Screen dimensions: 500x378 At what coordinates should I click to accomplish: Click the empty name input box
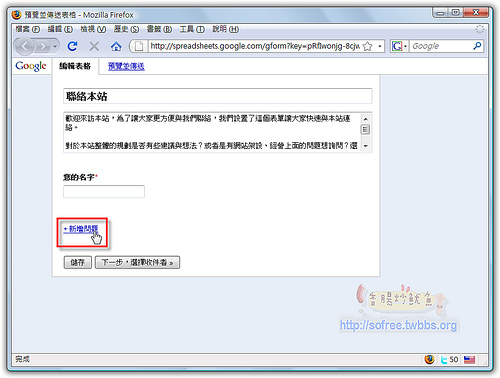[104, 191]
